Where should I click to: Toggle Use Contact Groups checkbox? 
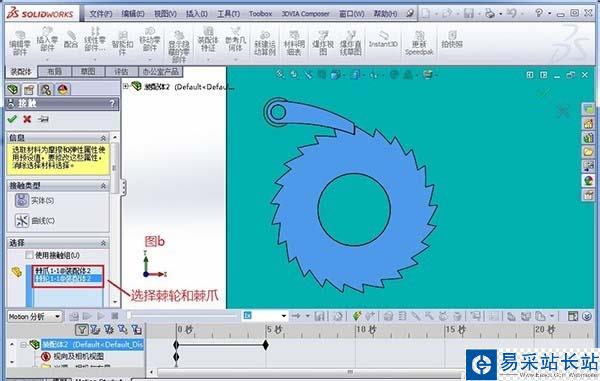click(29, 255)
